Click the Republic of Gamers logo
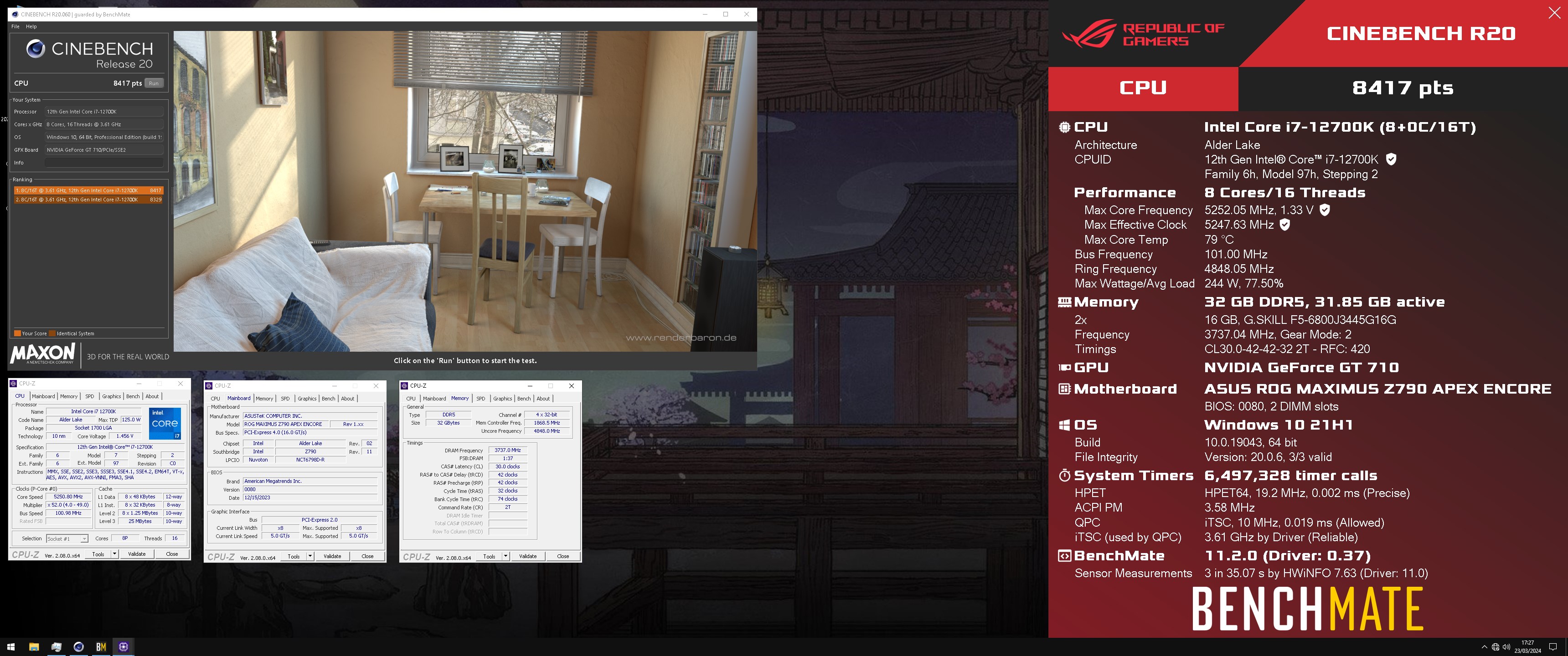The width and height of the screenshot is (1568, 656). pos(1143,34)
